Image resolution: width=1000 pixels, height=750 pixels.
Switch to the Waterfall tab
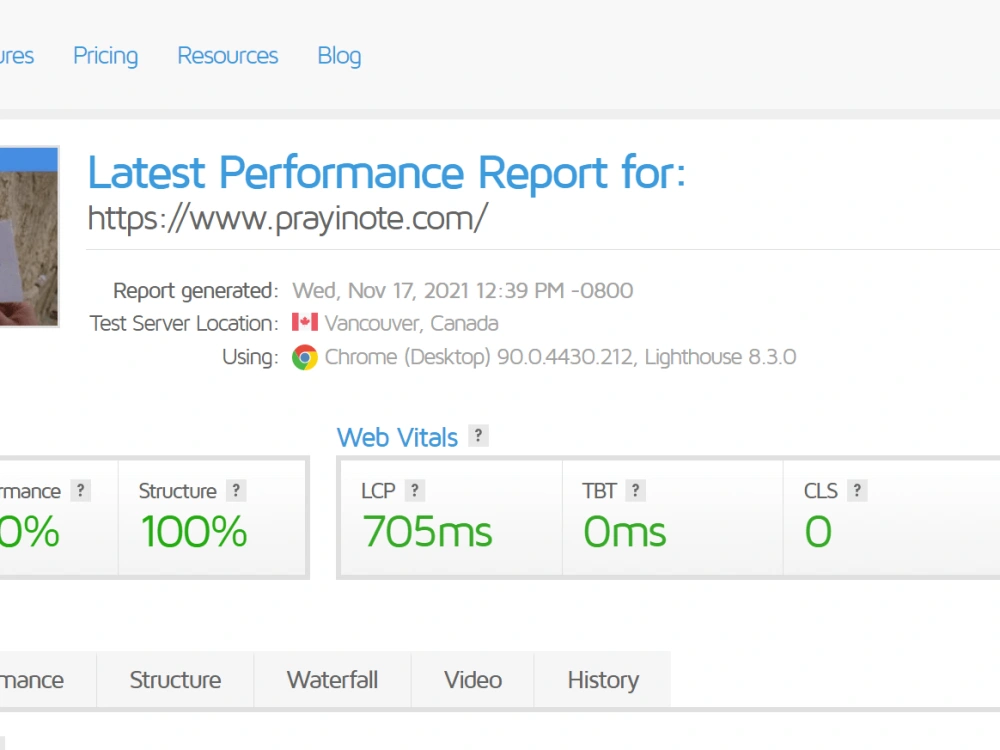[x=332, y=680]
